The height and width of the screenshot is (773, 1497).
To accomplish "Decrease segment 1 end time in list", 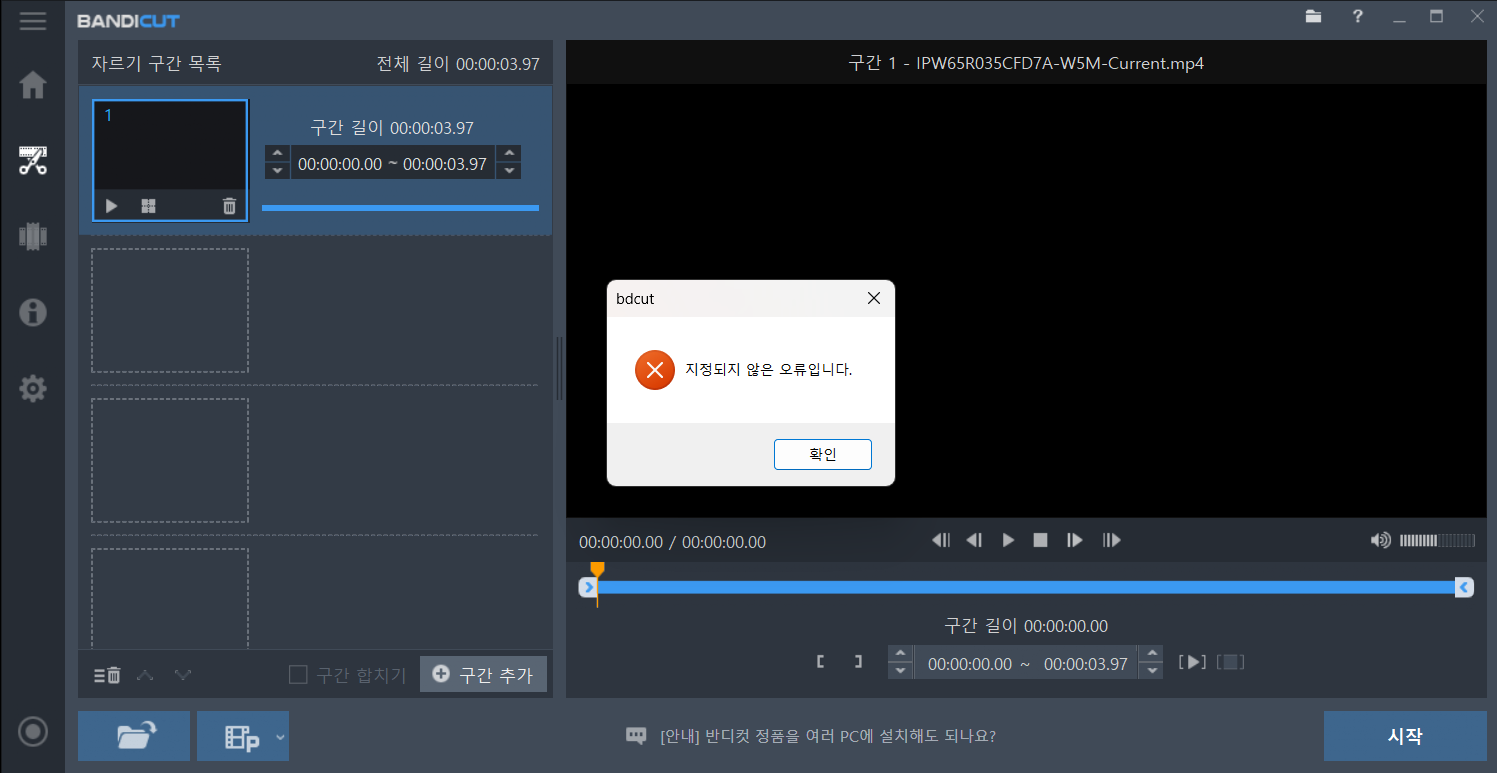I will tap(509, 171).
